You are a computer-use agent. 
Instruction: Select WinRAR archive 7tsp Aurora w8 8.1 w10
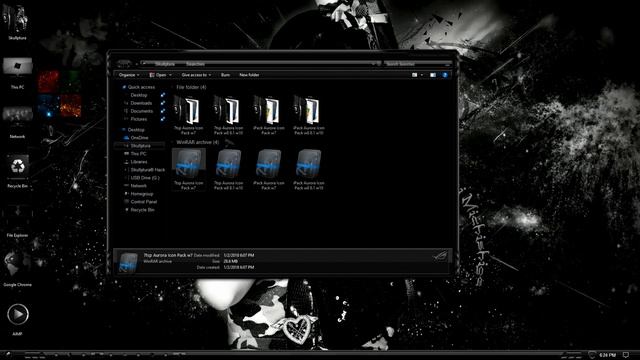pos(228,169)
